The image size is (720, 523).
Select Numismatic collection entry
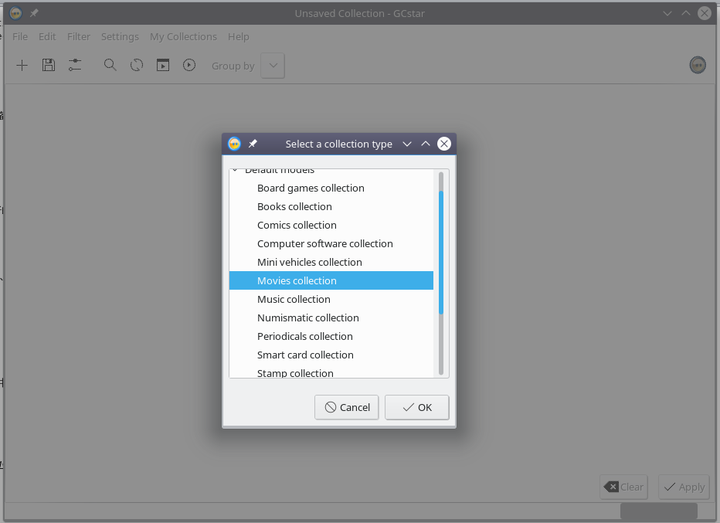pos(307,318)
